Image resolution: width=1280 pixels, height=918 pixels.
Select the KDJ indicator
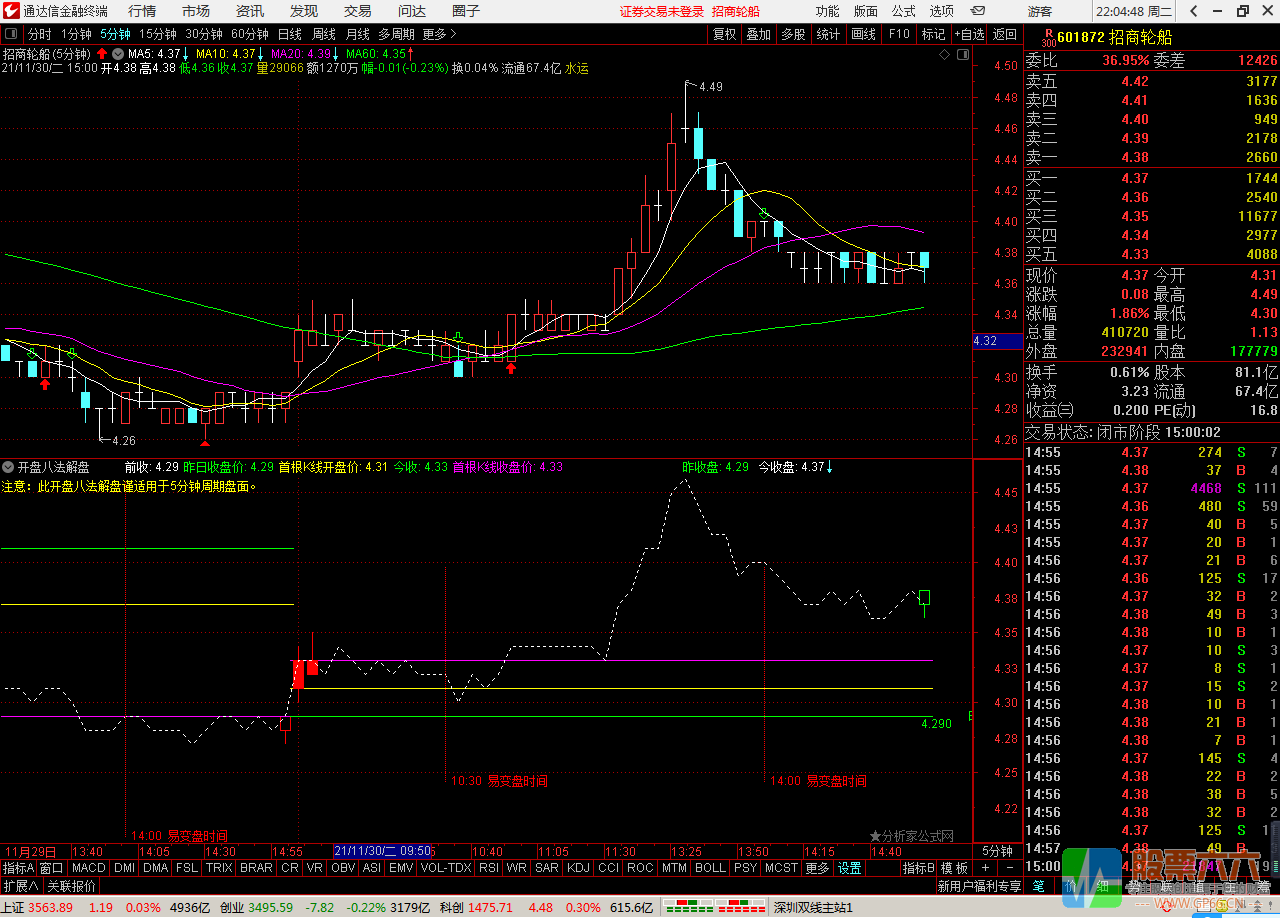tap(578, 868)
